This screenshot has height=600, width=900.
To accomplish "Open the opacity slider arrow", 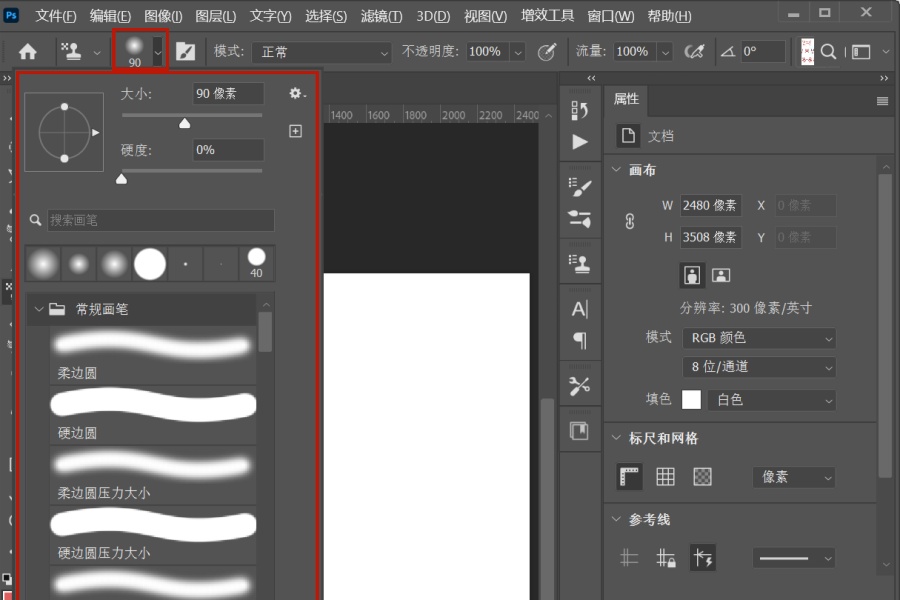I will (x=518, y=52).
